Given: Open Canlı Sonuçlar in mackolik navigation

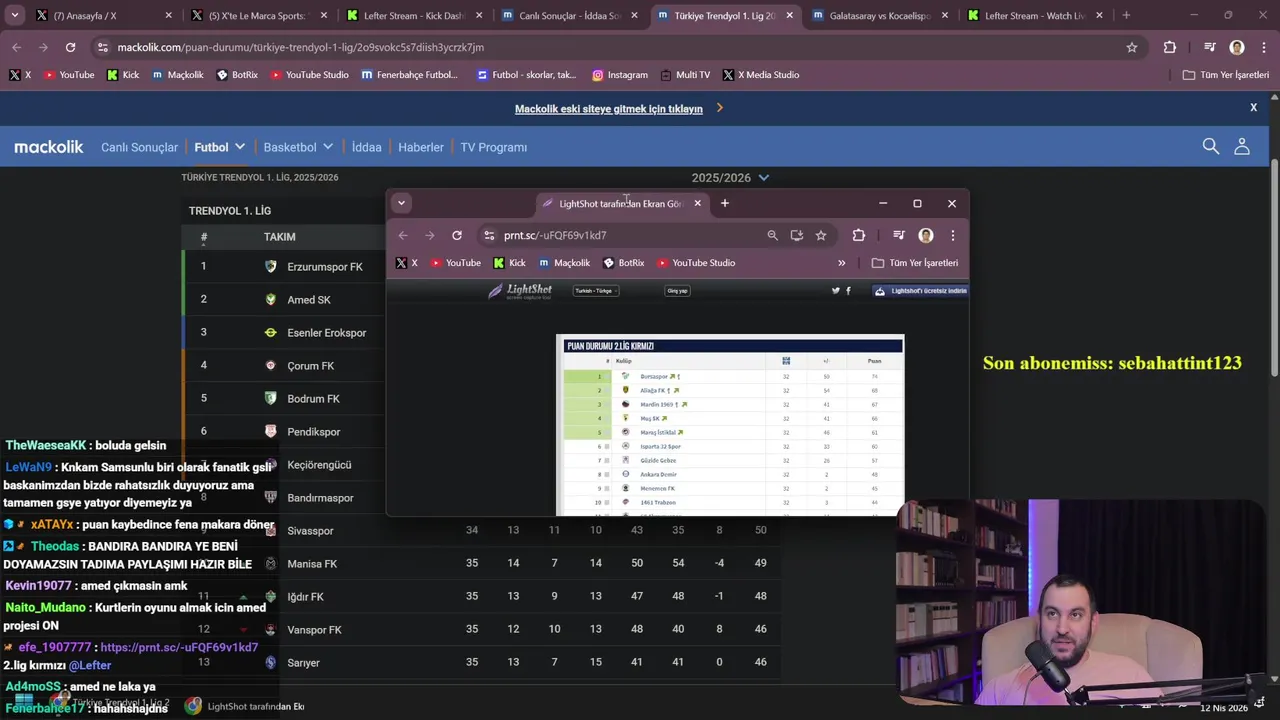Looking at the screenshot, I should click(x=139, y=147).
